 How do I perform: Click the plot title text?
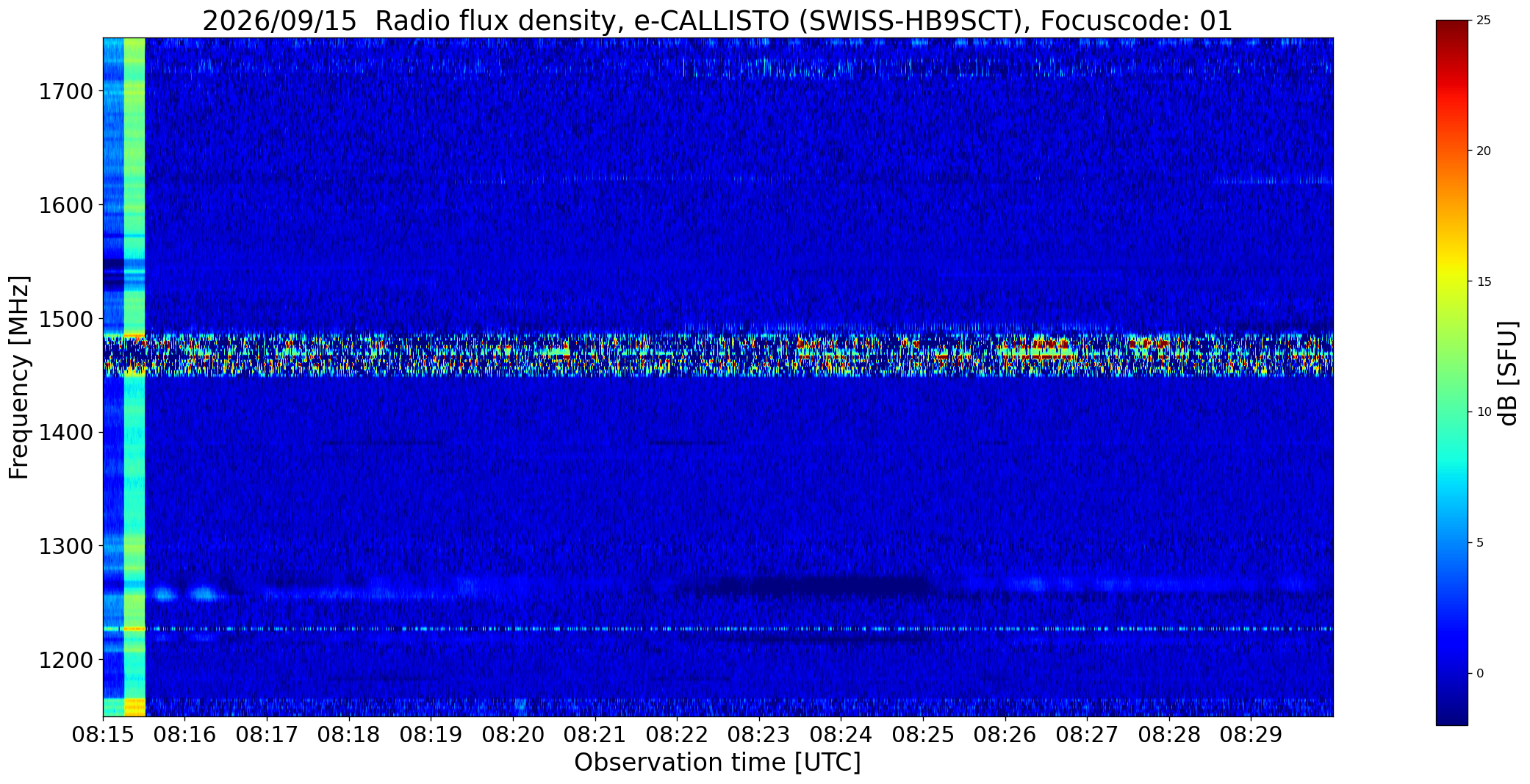(717, 21)
